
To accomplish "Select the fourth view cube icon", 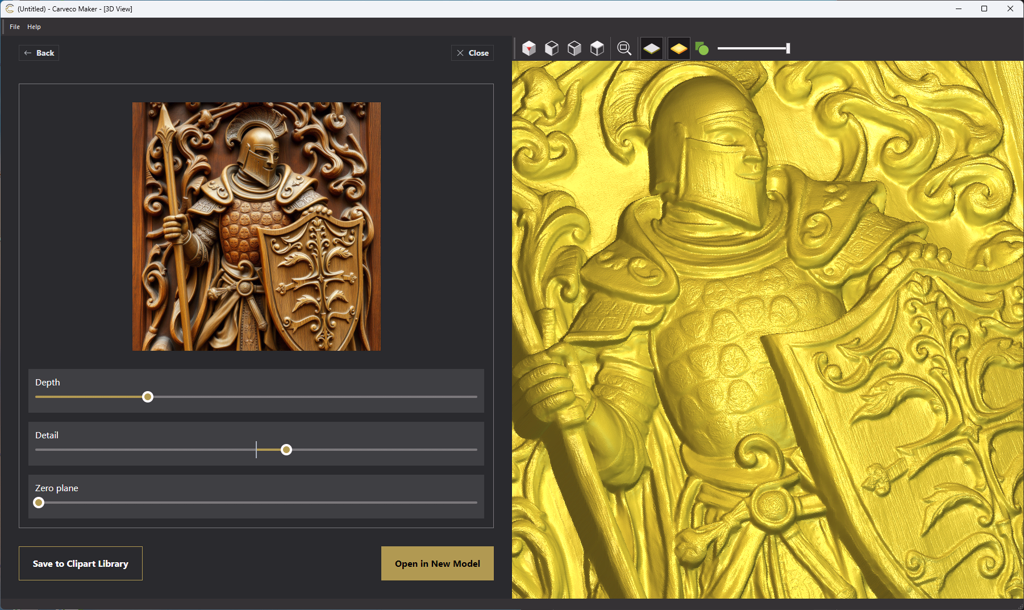I will 597,48.
